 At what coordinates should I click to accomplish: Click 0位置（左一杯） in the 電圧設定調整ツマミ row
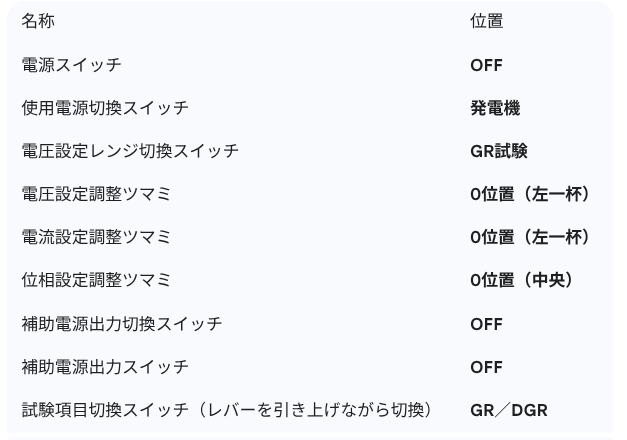[530, 194]
